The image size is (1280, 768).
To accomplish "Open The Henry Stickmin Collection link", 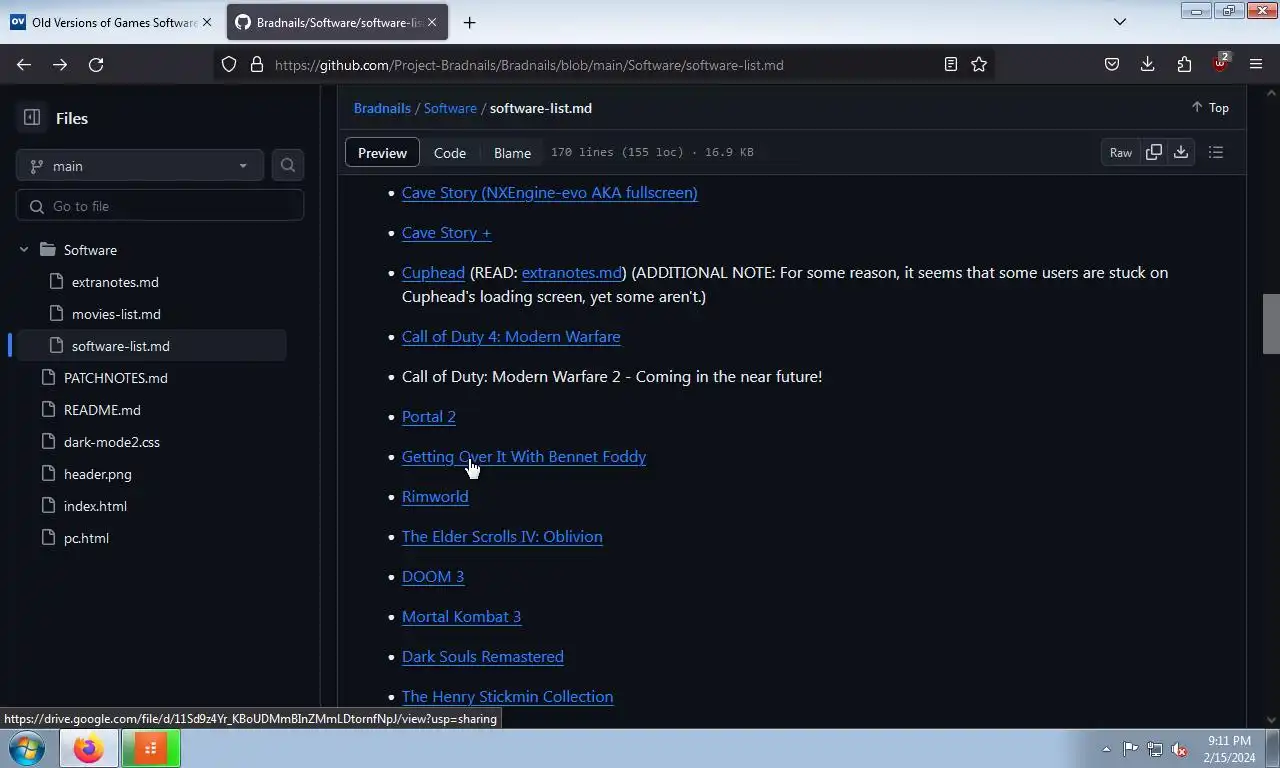I will point(507,696).
